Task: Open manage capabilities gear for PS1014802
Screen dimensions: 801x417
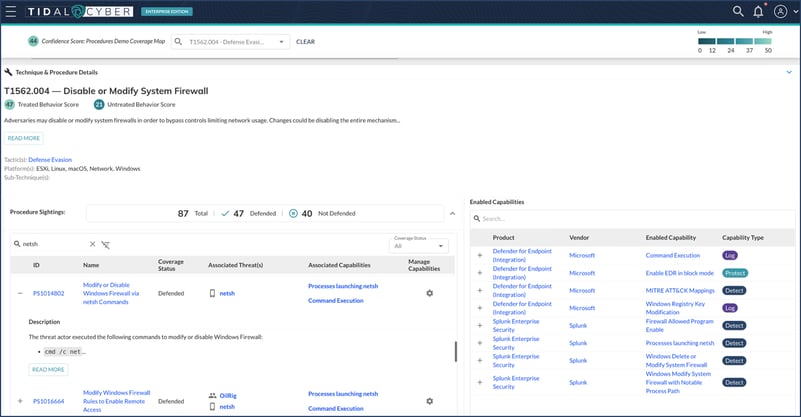Action: coord(430,293)
